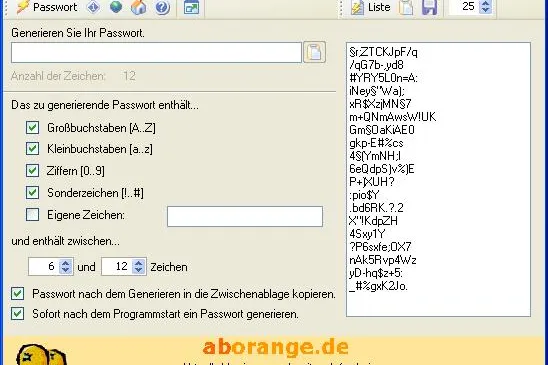Copy list to clipboard icon next to Liste

pyautogui.click(x=406, y=7)
